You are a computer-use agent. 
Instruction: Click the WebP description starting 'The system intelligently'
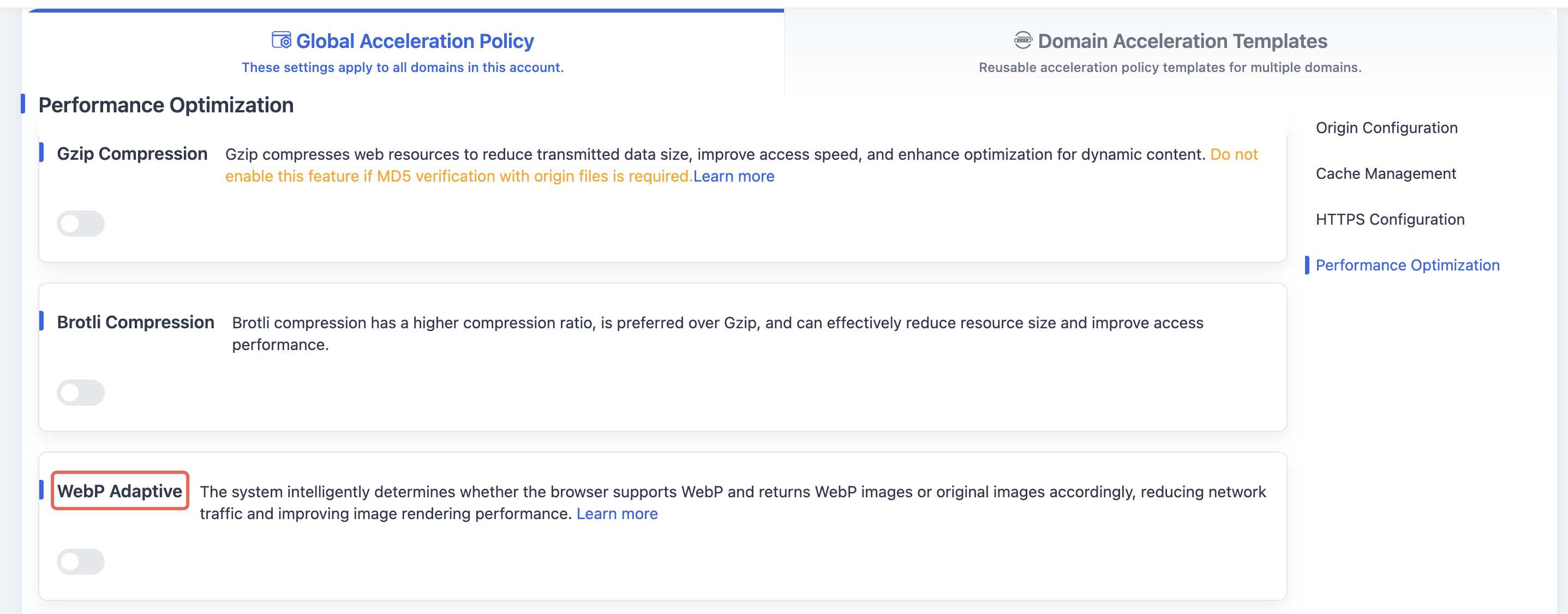coord(733,503)
